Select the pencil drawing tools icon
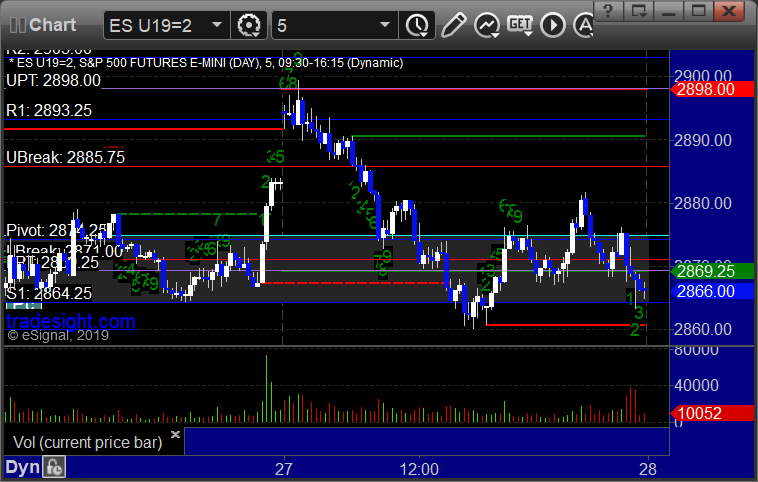The image size is (758, 482). [453, 25]
